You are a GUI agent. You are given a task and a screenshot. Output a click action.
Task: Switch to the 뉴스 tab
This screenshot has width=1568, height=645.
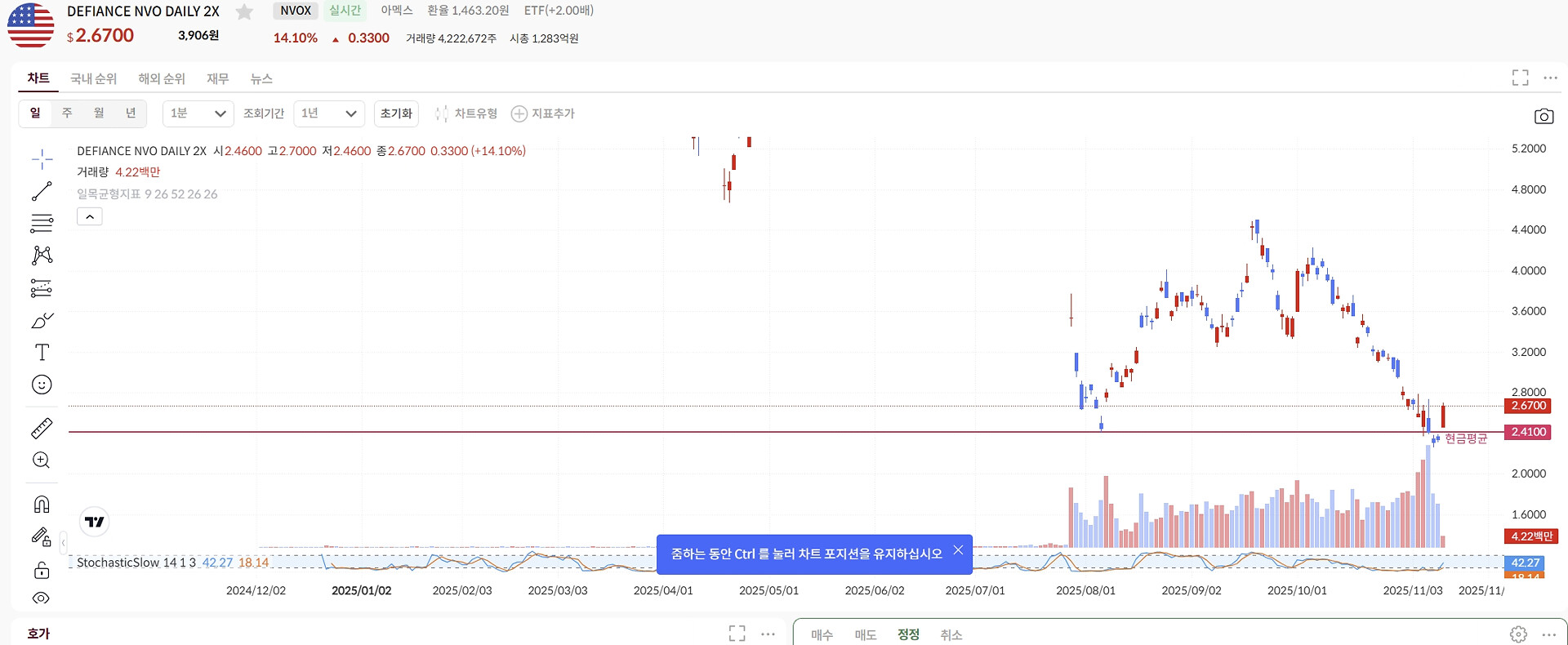point(261,78)
